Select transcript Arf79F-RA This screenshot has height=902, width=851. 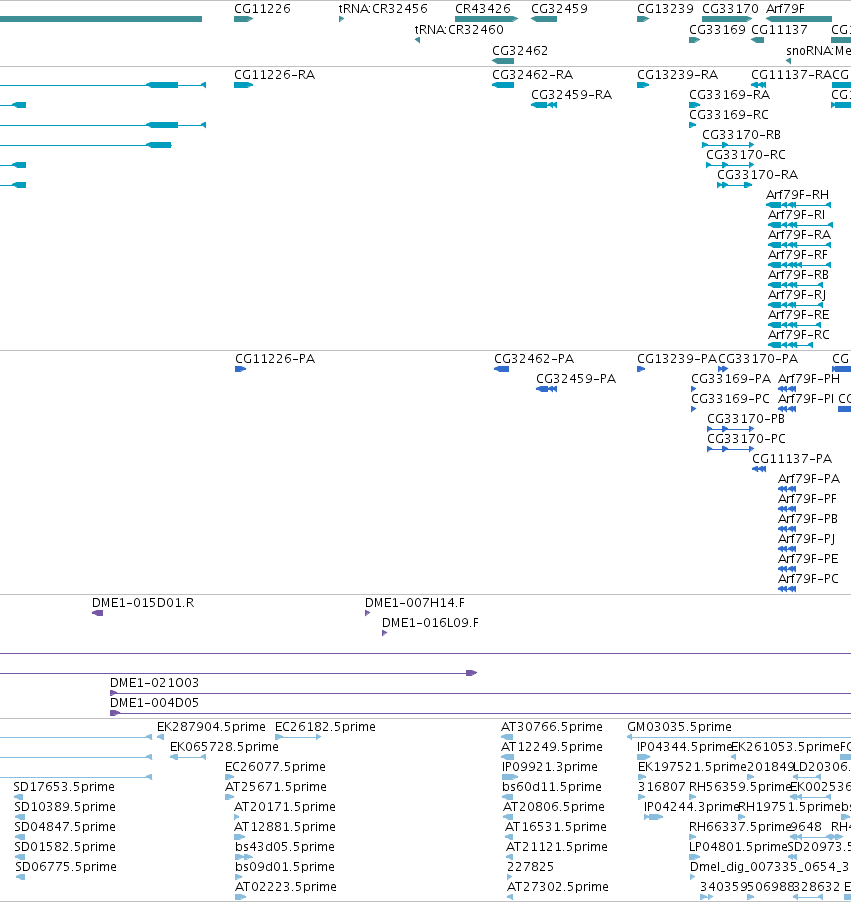click(x=799, y=245)
